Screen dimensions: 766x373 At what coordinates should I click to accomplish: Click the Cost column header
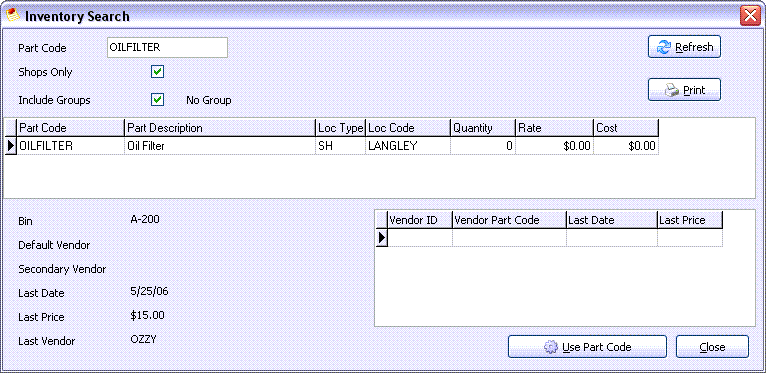click(626, 128)
